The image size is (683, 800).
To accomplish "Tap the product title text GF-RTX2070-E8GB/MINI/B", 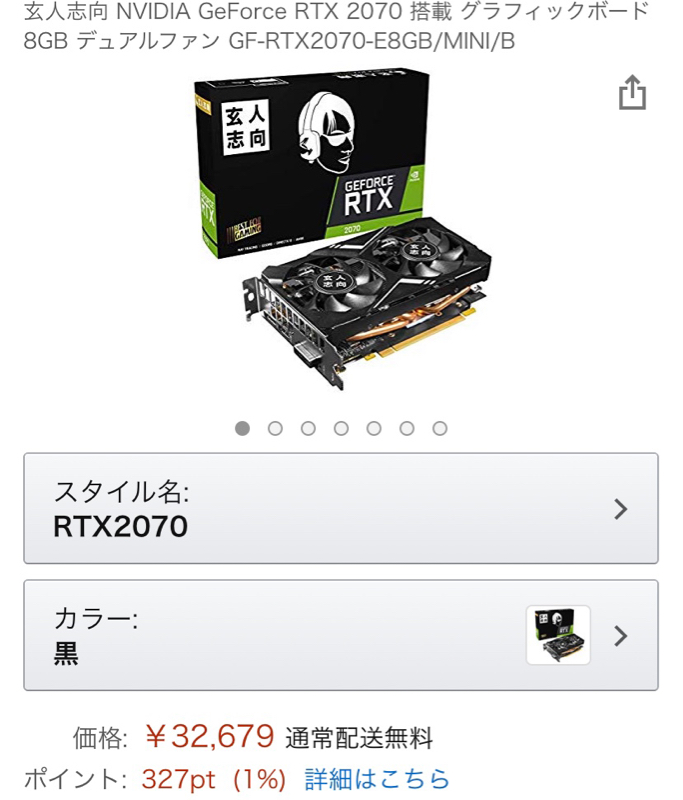I will [x=372, y=41].
